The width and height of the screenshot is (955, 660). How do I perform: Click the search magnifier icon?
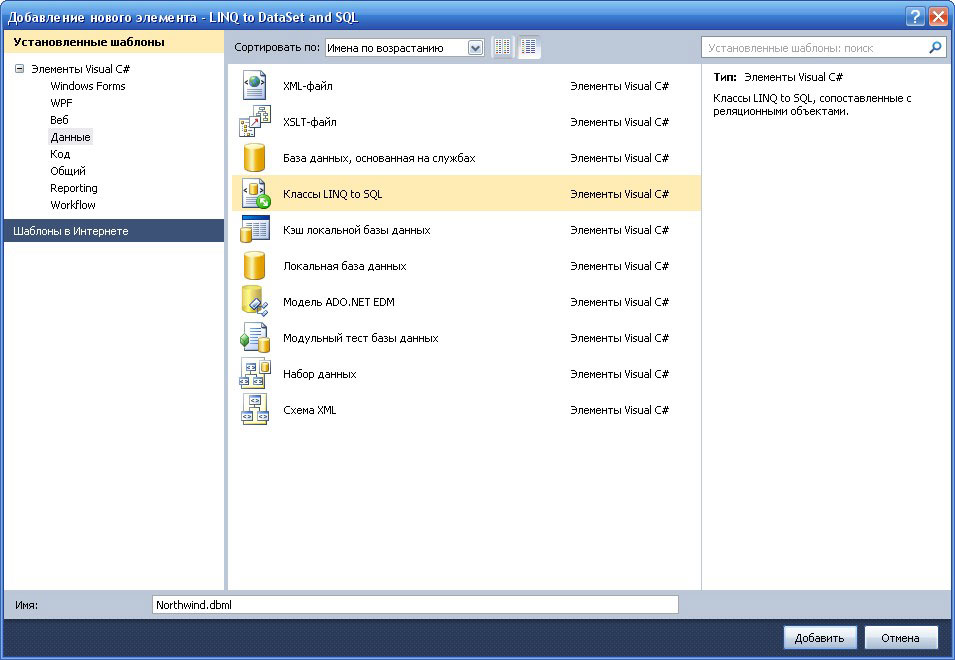coord(935,47)
